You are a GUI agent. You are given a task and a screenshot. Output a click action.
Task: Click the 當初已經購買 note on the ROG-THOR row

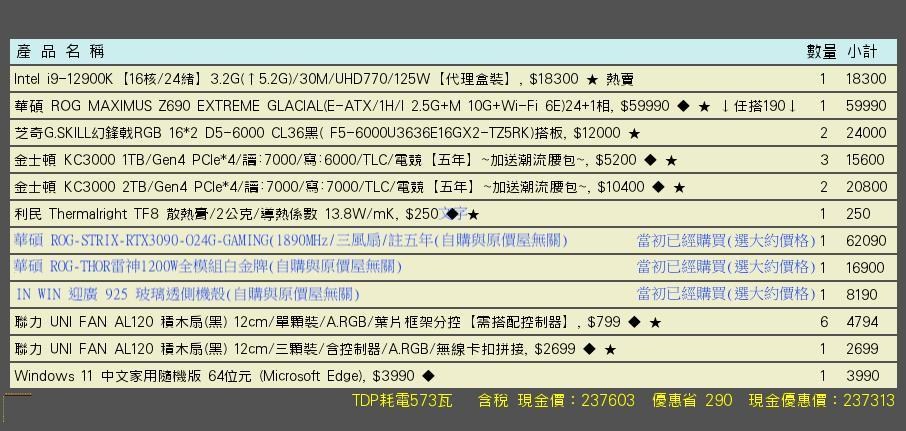pos(726,267)
